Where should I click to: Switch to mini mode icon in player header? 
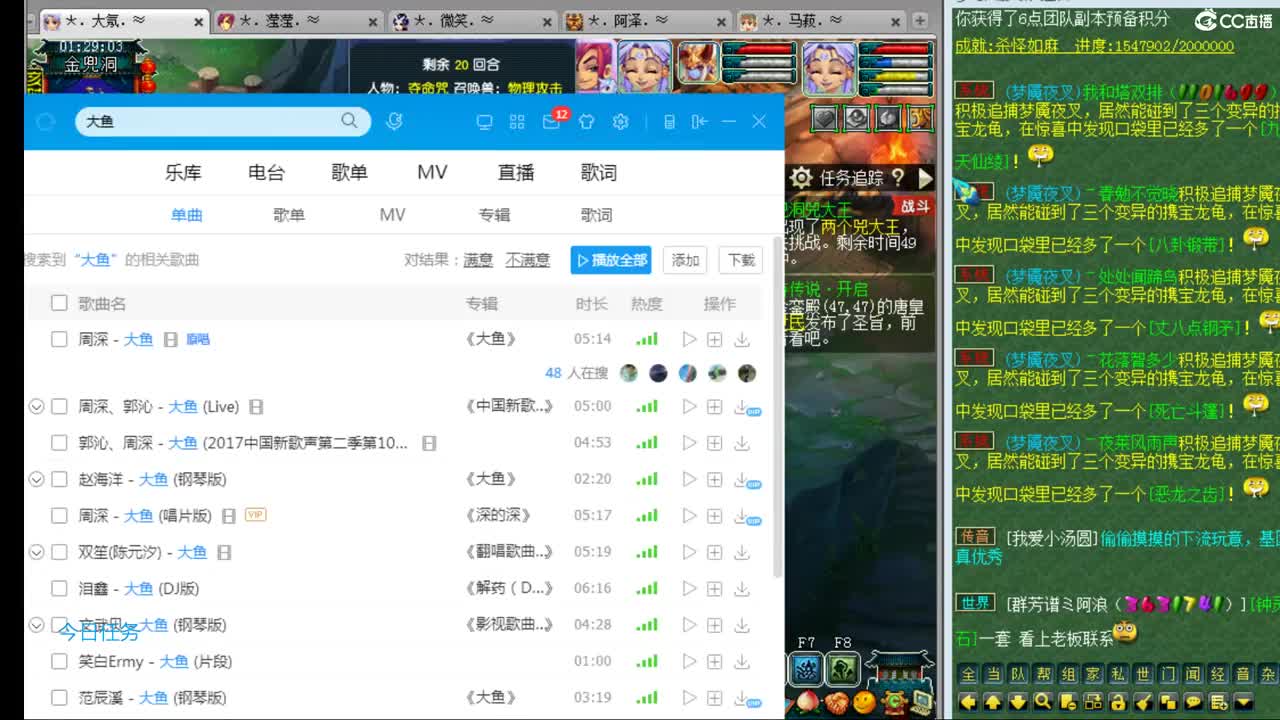[x=699, y=122]
